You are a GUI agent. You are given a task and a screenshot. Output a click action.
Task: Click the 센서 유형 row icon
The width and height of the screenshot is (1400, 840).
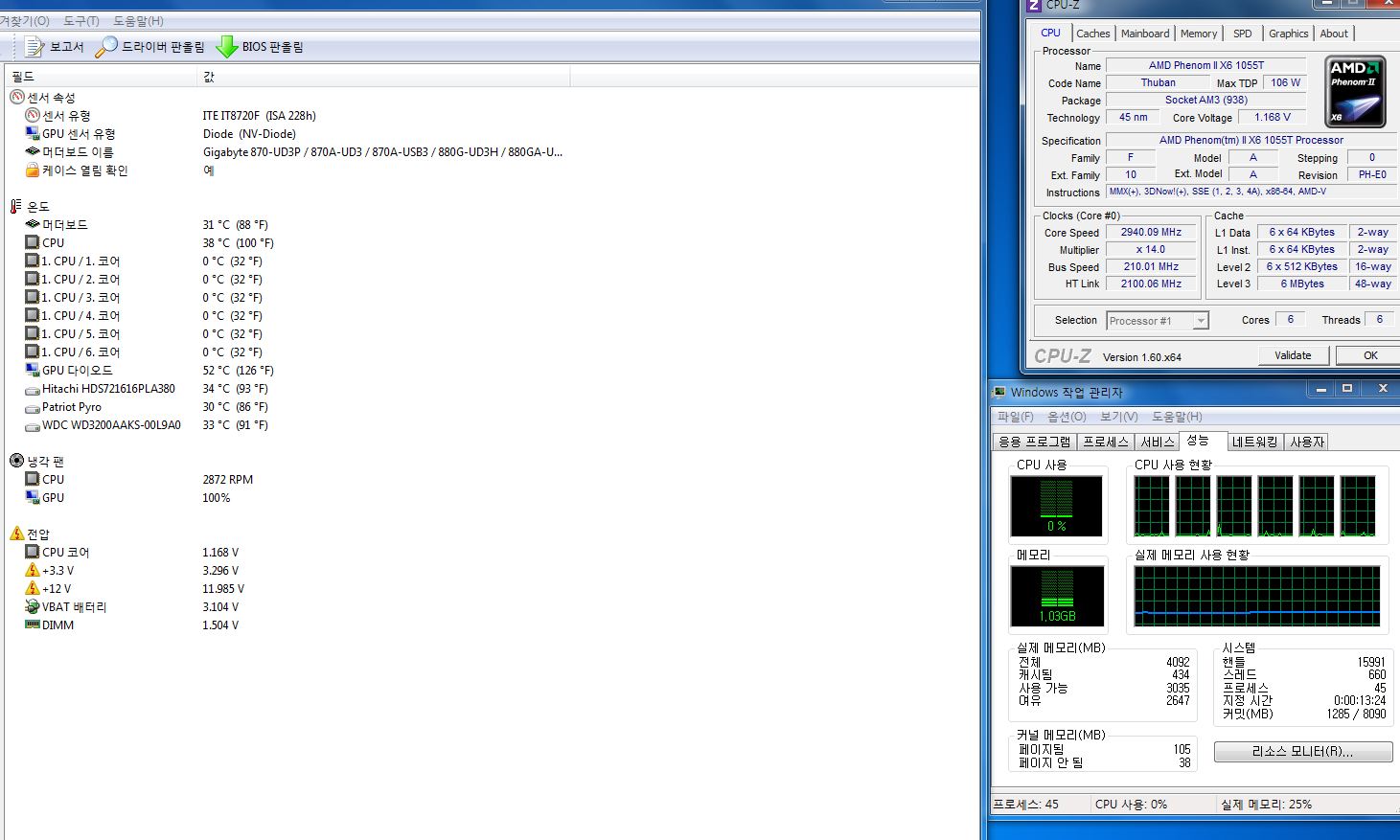[x=33, y=116]
